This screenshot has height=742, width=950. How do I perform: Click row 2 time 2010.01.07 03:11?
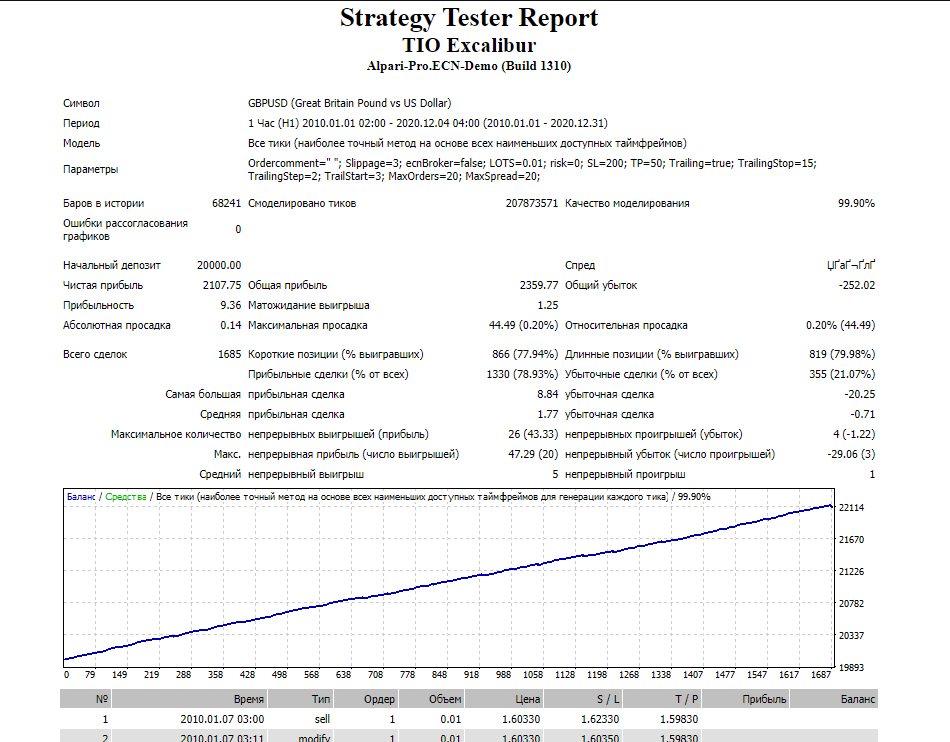click(222, 738)
